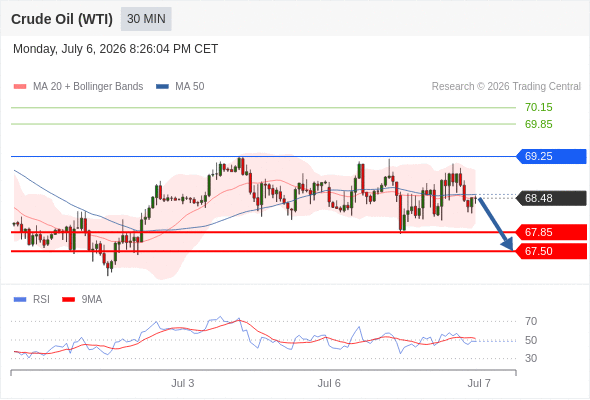
Task: Click the pink MA 20 legend swatch
Action: pyautogui.click(x=20, y=87)
